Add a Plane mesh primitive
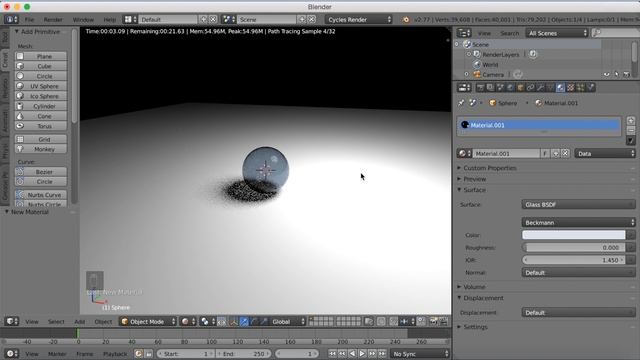Image resolution: width=640 pixels, height=360 pixels. [41, 56]
